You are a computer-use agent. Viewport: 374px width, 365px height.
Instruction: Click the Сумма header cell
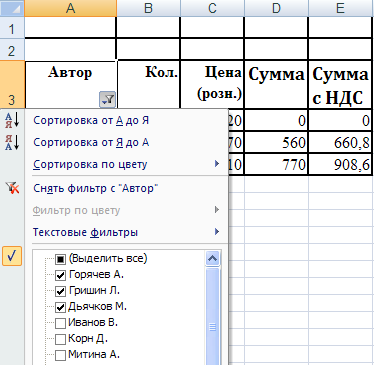(x=276, y=85)
